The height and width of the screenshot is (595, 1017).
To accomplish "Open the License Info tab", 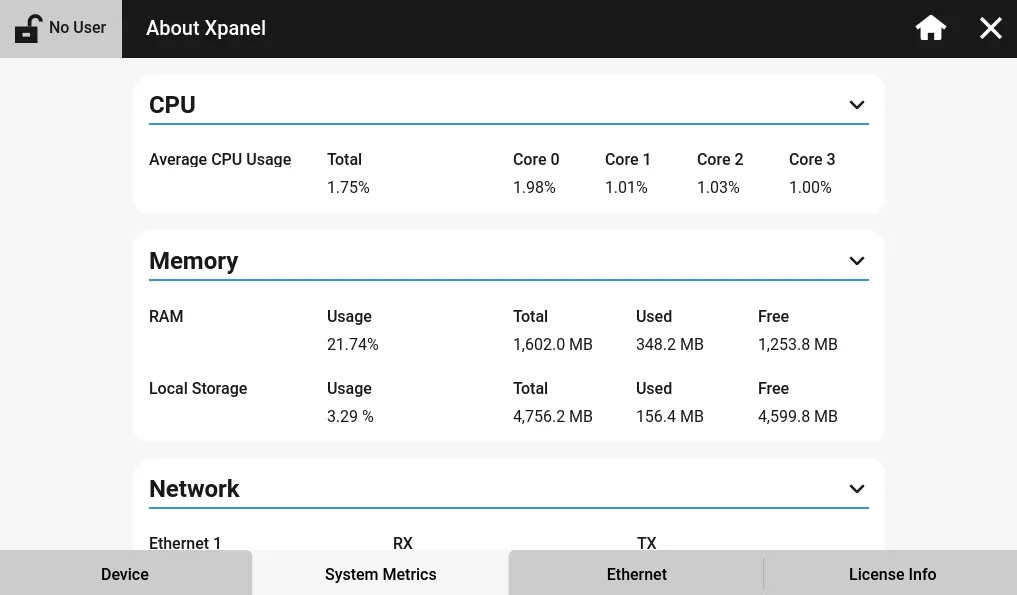I will pos(892,574).
